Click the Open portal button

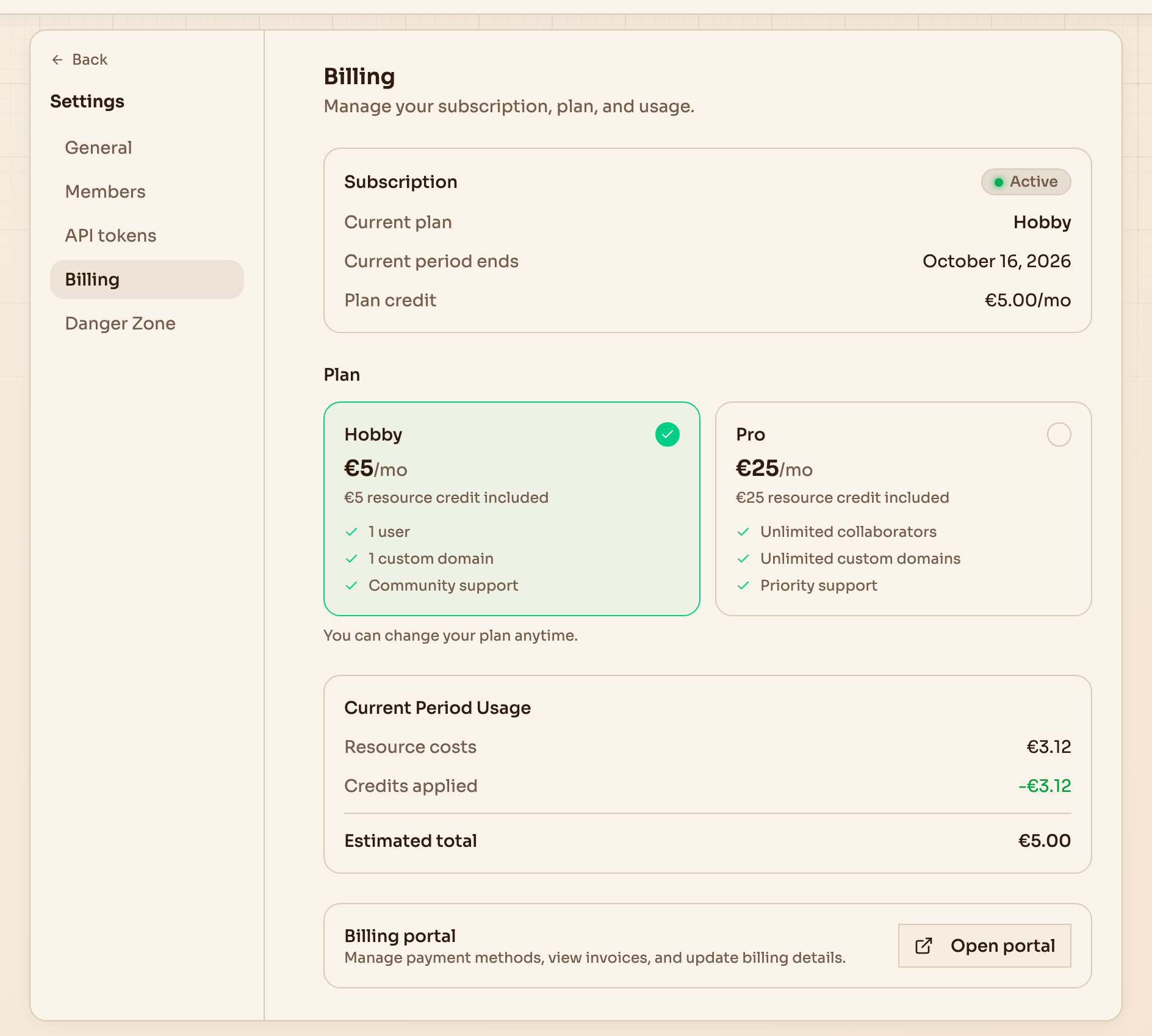pos(984,946)
